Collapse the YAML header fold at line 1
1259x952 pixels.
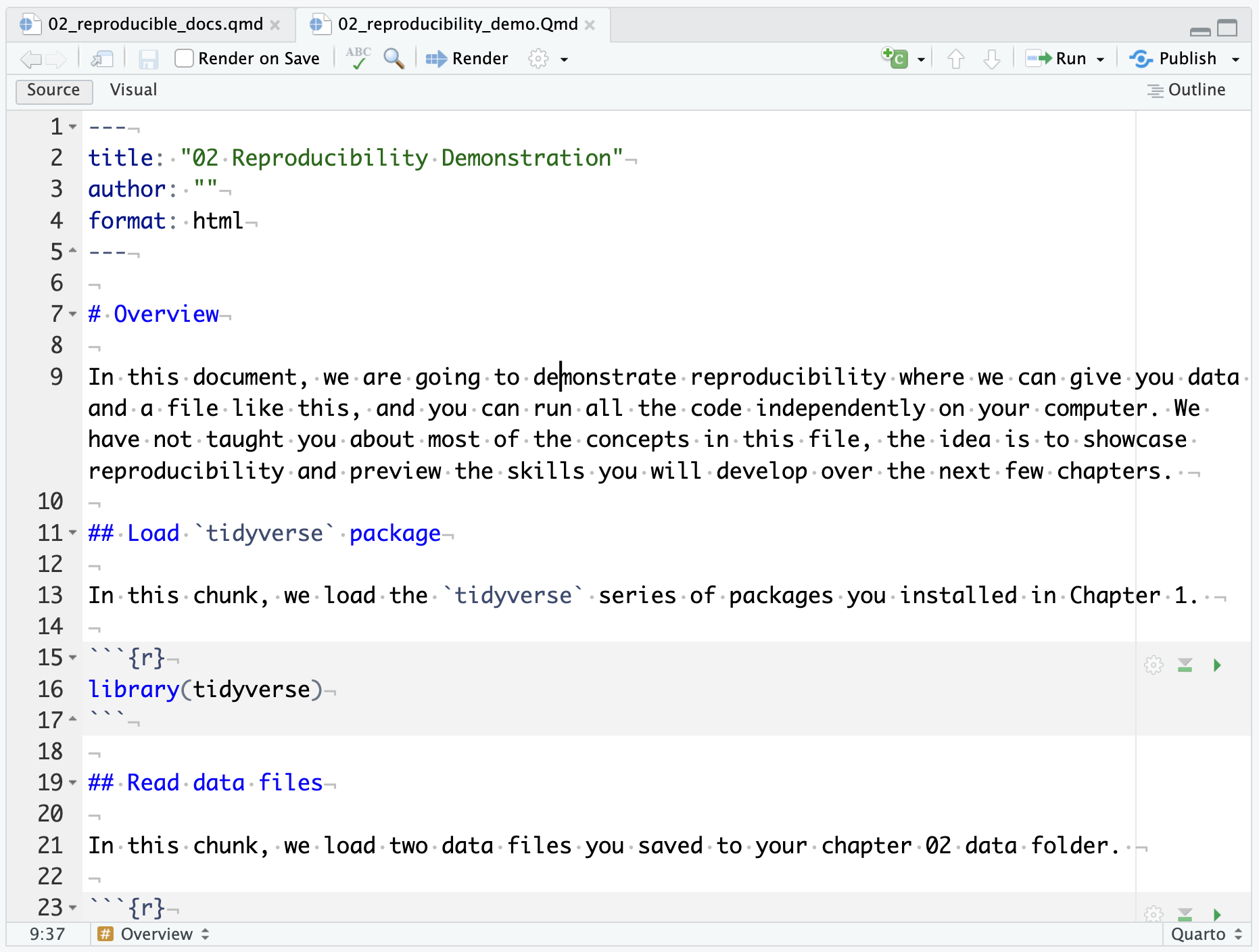[72, 126]
